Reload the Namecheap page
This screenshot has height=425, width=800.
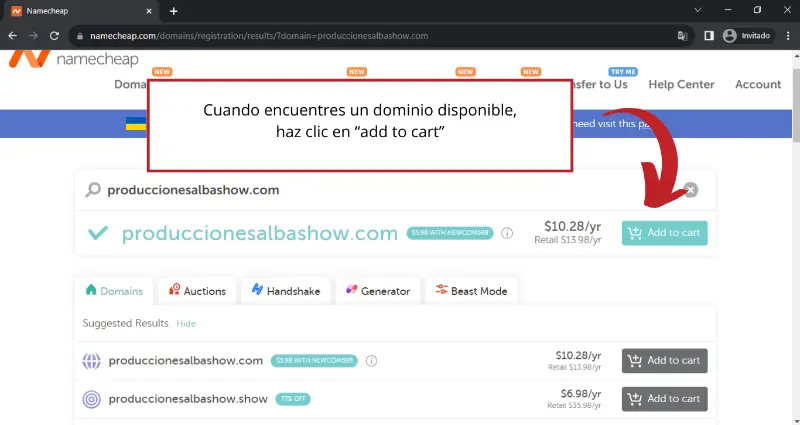pyautogui.click(x=54, y=36)
